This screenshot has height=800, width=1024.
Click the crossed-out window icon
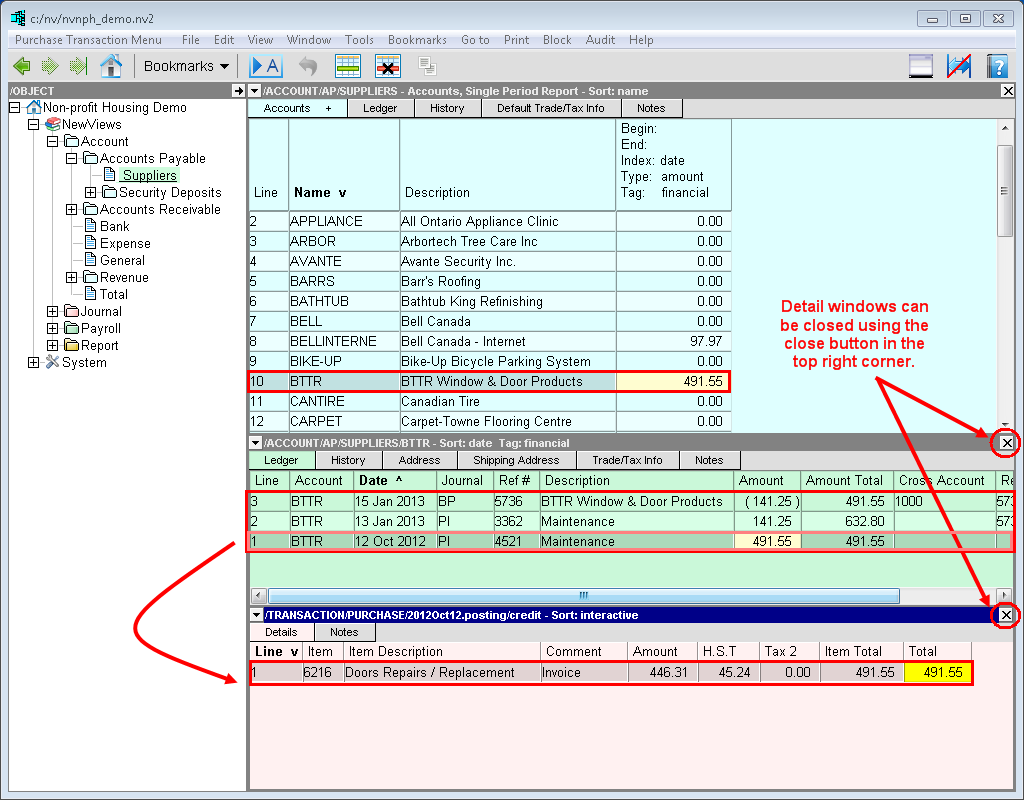pos(958,66)
